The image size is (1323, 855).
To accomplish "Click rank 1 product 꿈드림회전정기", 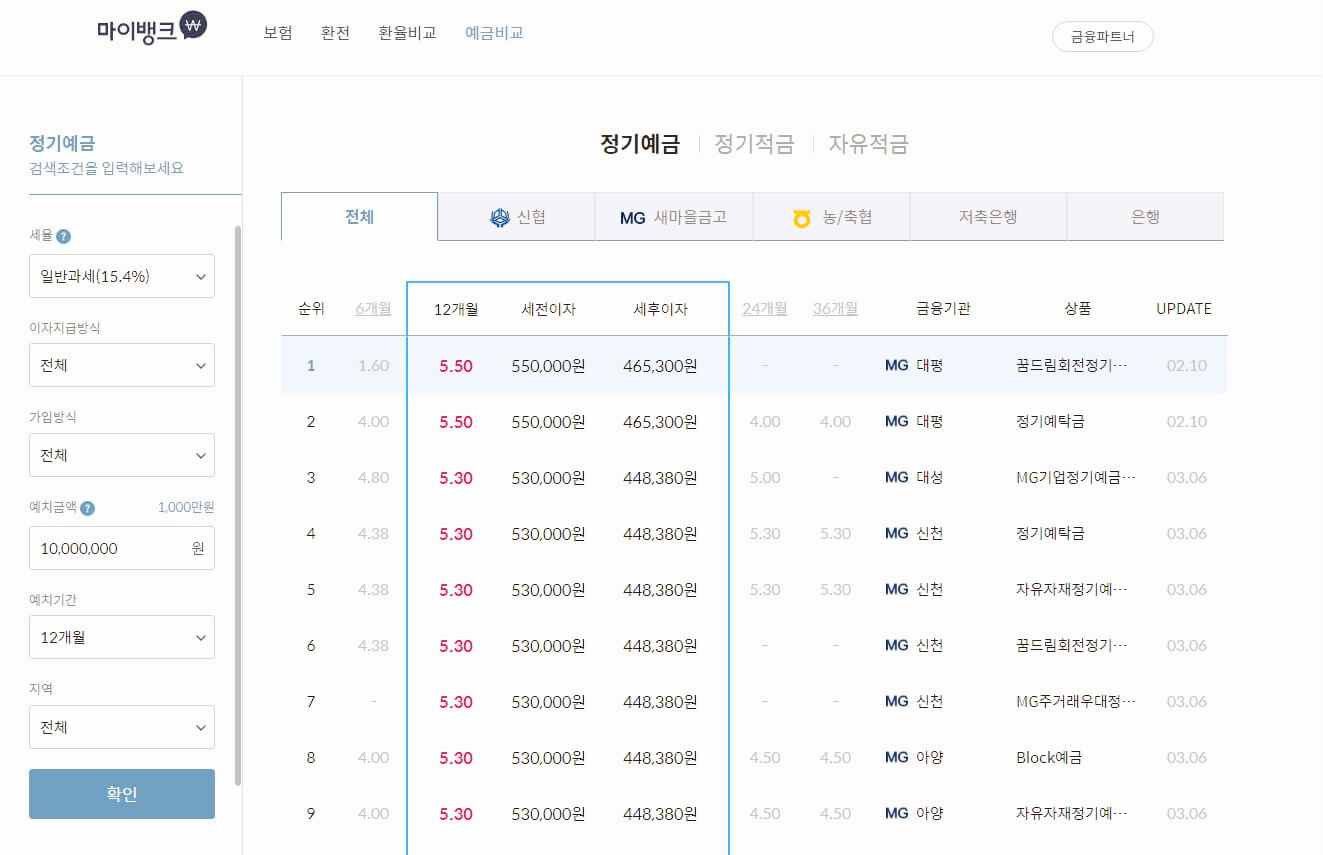I will (1071, 365).
